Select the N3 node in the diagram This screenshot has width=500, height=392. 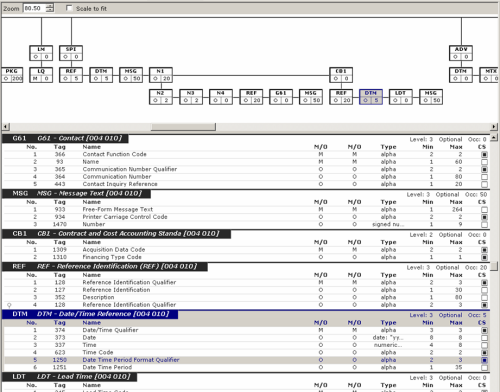coord(191,97)
